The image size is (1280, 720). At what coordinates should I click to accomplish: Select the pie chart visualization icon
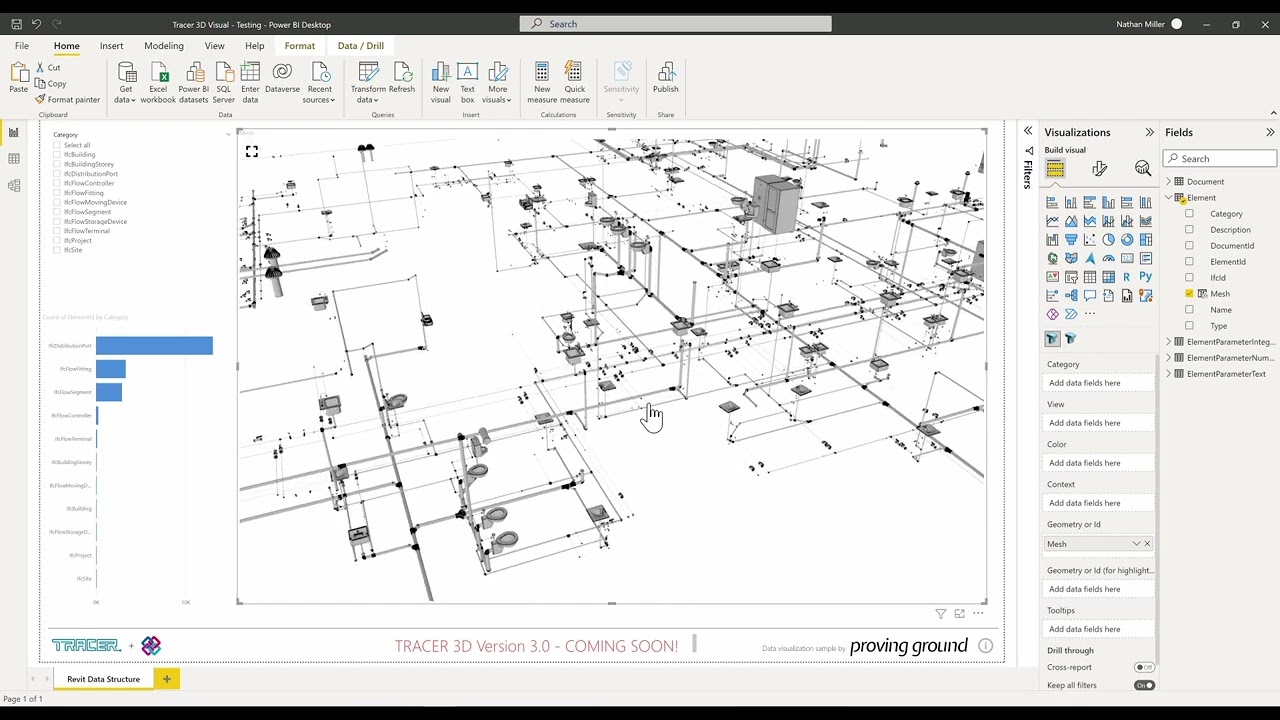(x=1108, y=240)
